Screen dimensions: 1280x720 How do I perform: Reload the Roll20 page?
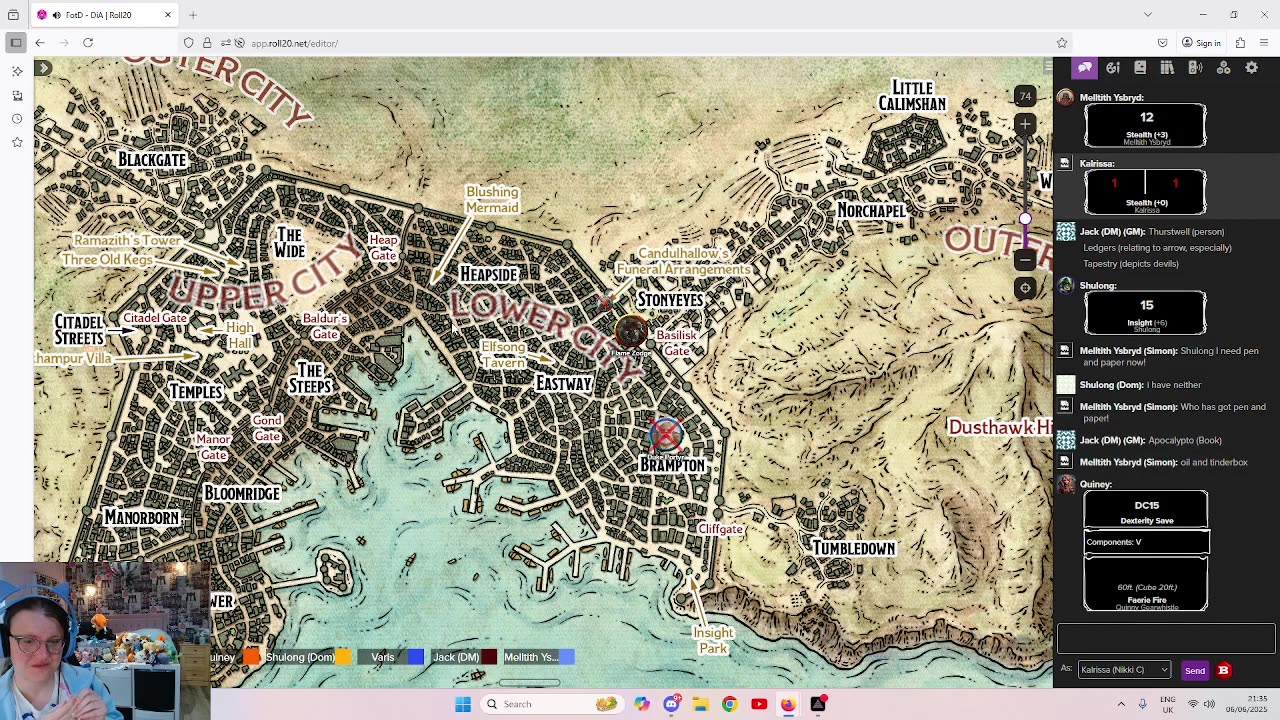(x=88, y=43)
